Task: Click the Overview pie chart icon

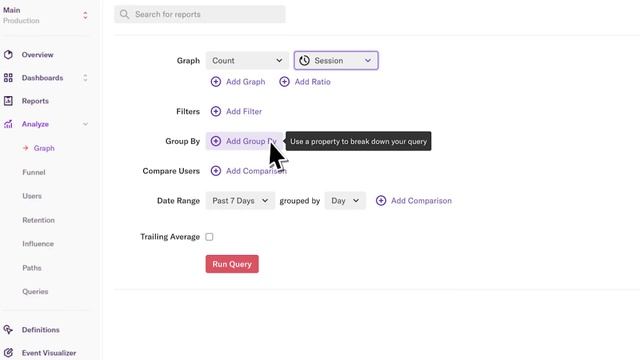Action: (x=8, y=55)
